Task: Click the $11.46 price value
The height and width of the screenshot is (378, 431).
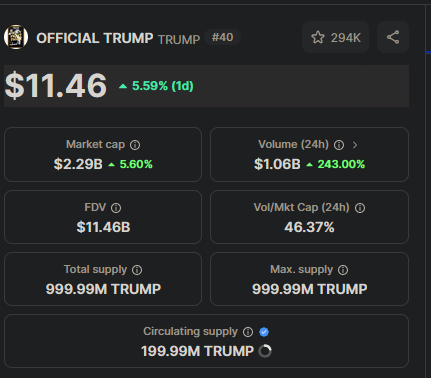Action: click(56, 86)
